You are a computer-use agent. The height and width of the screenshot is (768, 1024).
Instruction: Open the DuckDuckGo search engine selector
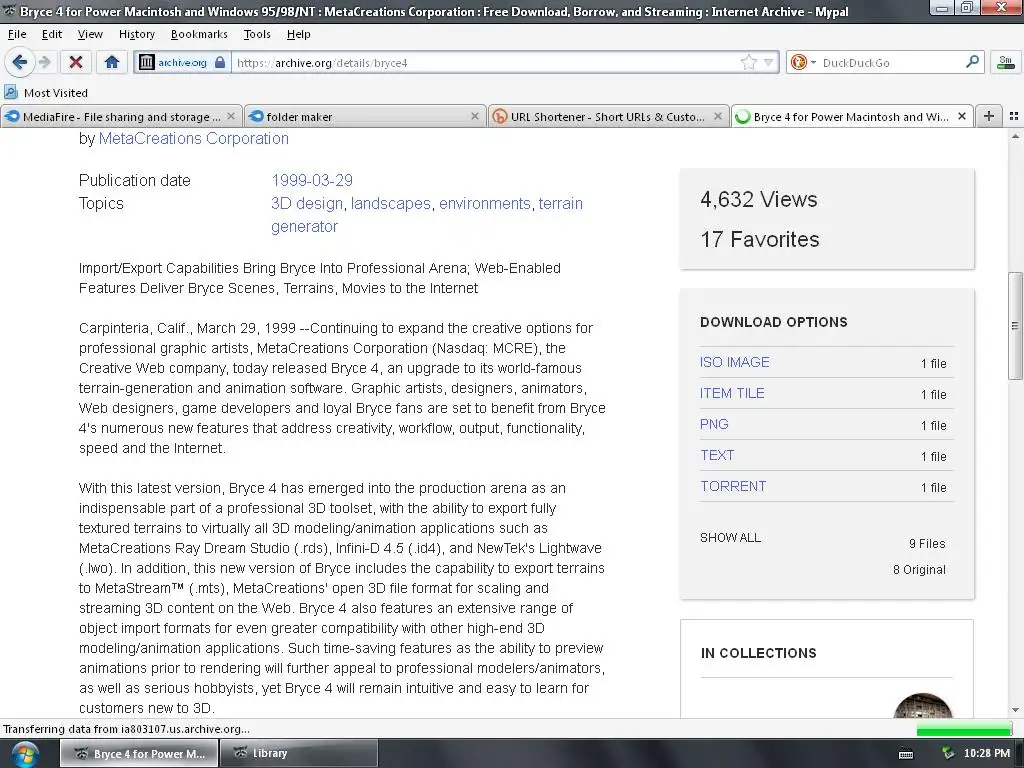point(803,62)
